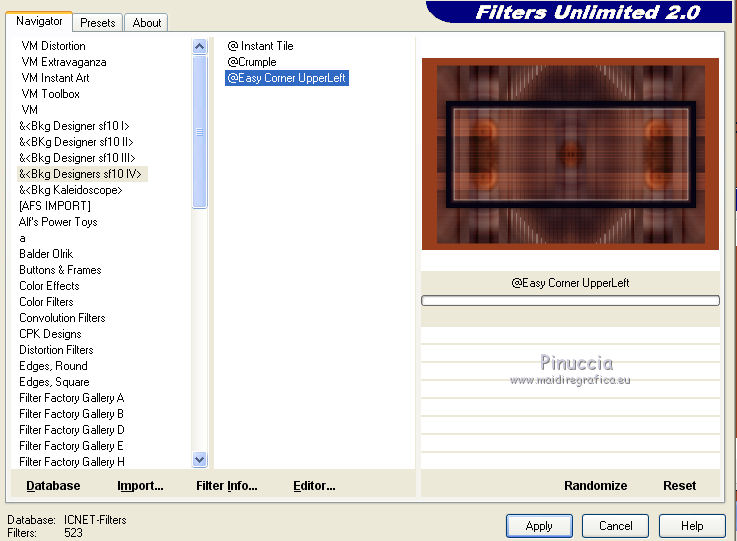The height and width of the screenshot is (541, 737).
Task: Select VM Toolbox category
Action: (x=51, y=94)
